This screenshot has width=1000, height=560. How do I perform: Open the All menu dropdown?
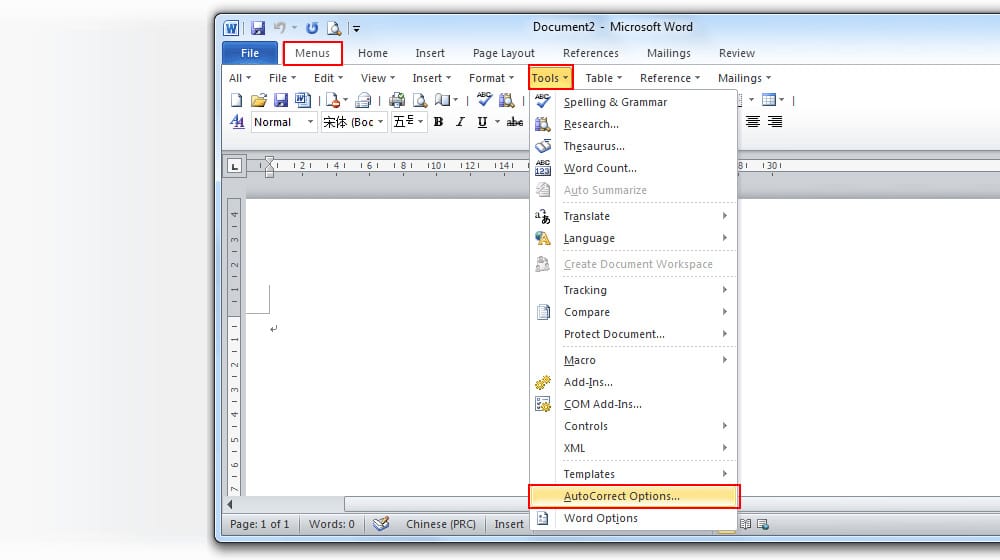240,78
